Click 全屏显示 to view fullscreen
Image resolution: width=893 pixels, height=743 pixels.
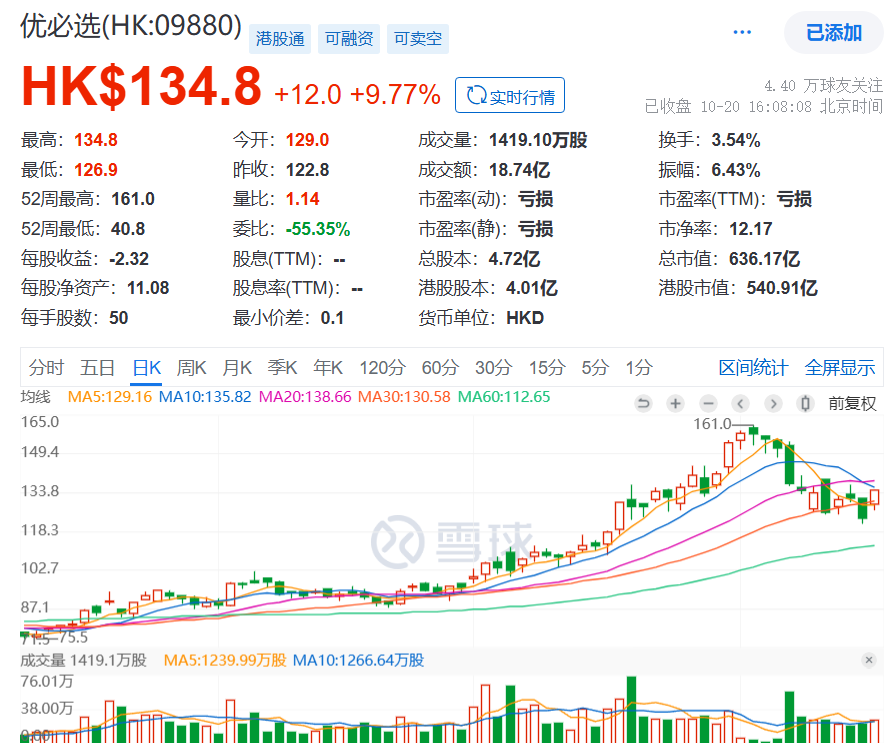839,368
